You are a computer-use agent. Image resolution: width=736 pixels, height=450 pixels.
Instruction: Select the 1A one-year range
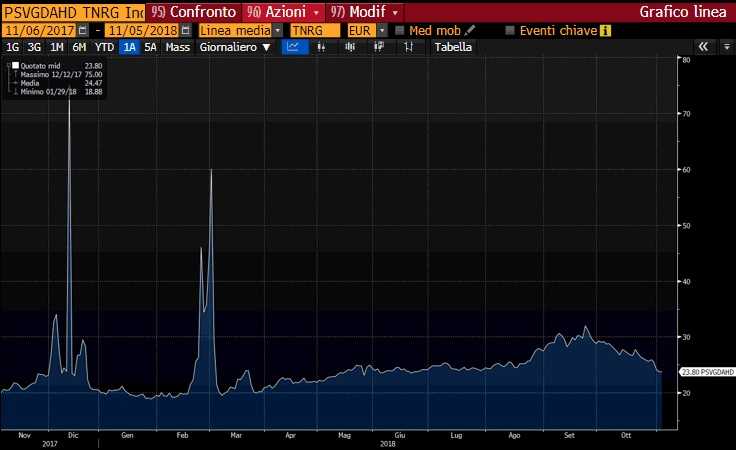point(129,47)
